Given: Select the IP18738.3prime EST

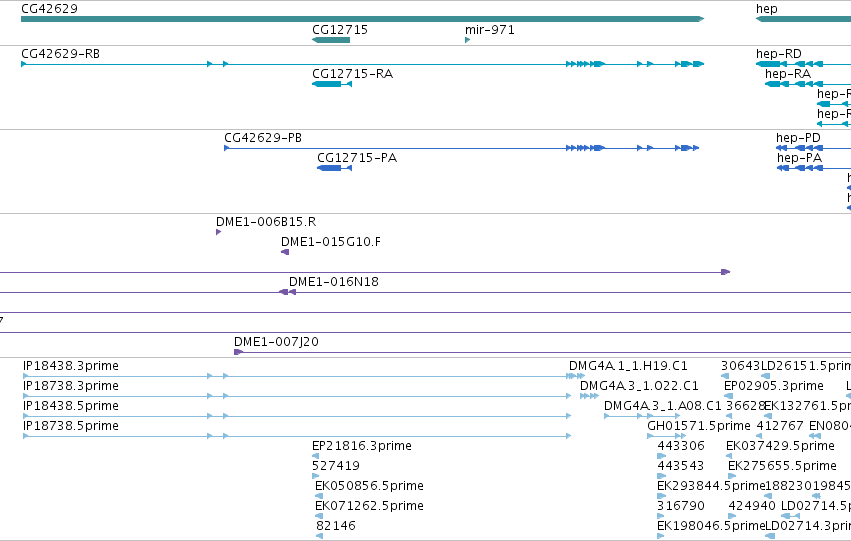Looking at the screenshot, I should pos(297,396).
